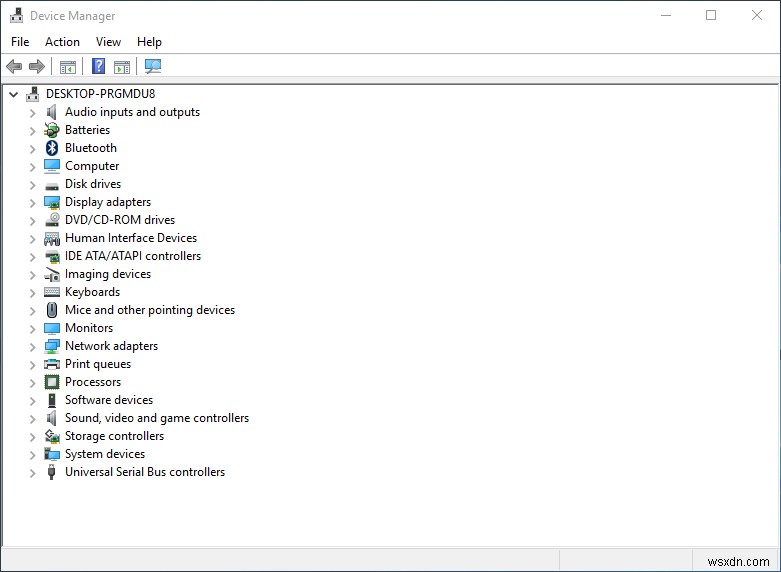Click the Mice and other pointing devices icon
Viewport: 781px width, 572px height.
click(52, 310)
